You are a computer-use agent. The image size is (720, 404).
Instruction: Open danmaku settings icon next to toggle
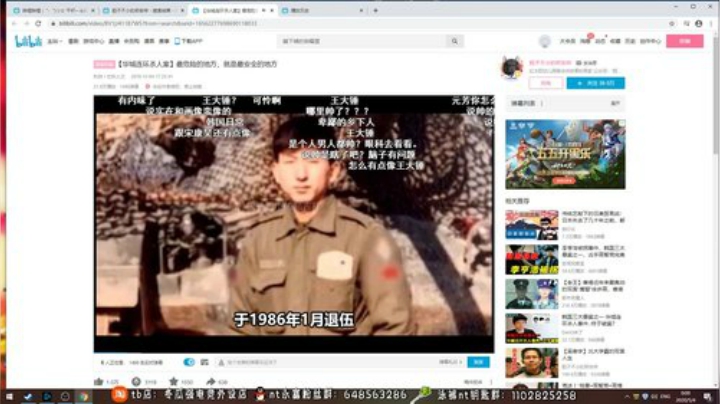tap(204, 362)
